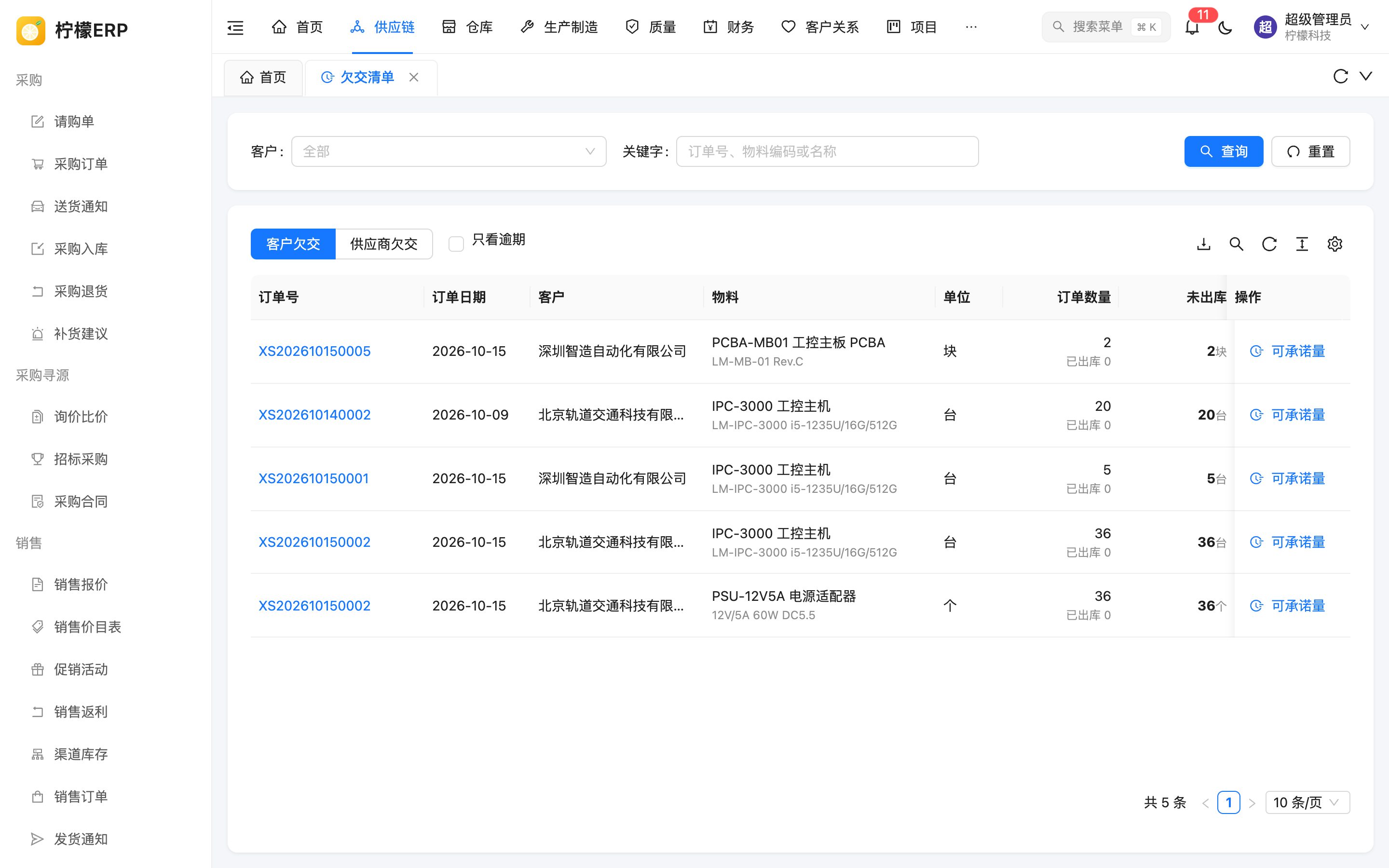Screen dimensions: 1389x868
Task: Expand the 超级管理员 user menu arrow
Action: pos(1365,27)
